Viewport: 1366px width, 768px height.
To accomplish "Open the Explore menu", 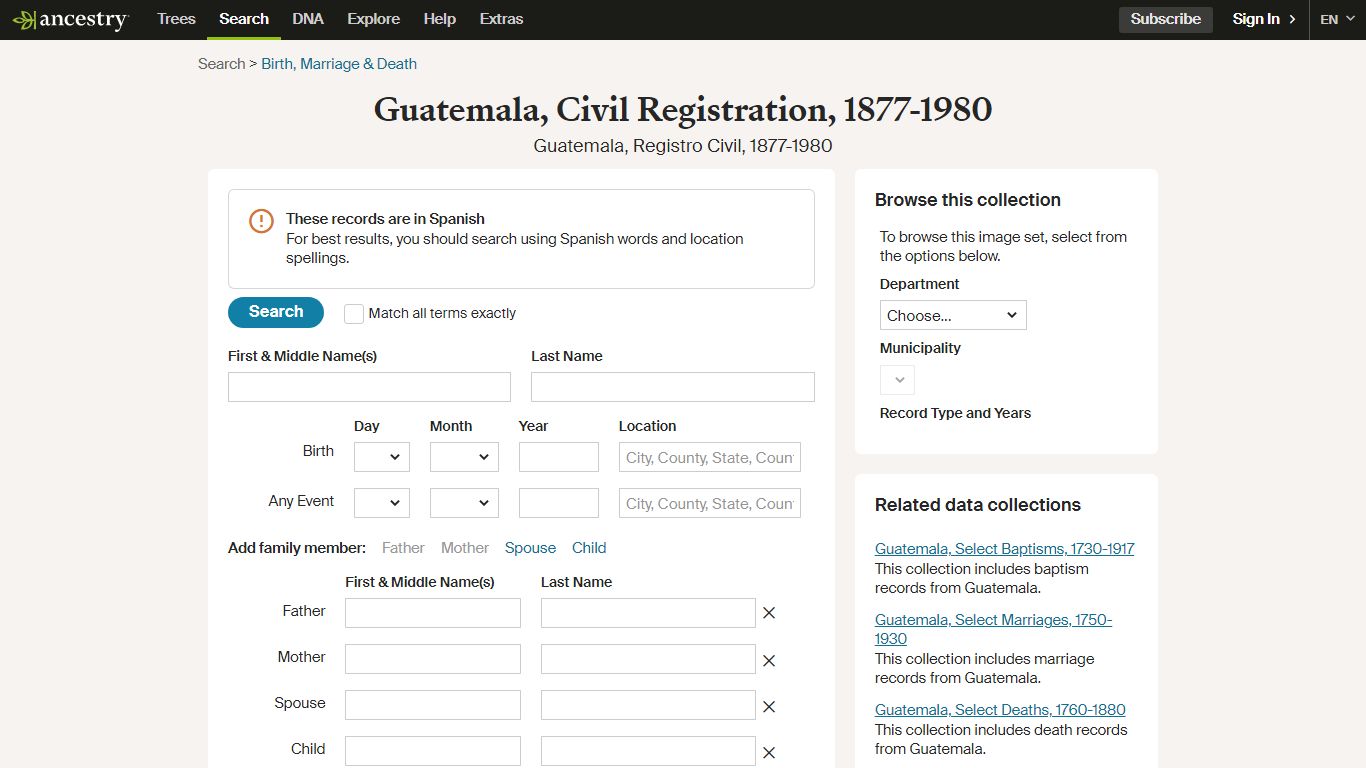I will [x=374, y=19].
